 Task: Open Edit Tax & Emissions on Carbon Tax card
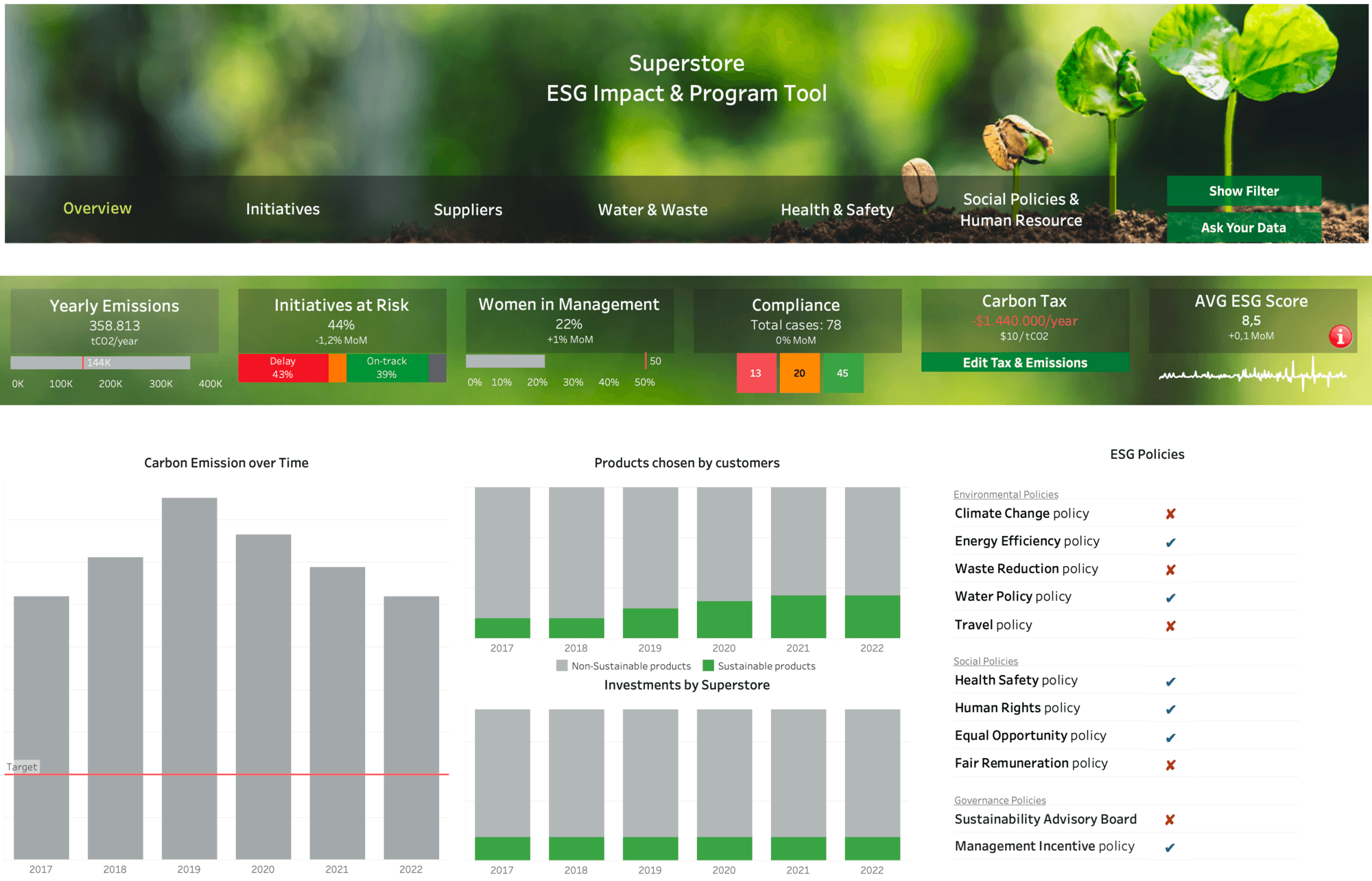(x=1024, y=362)
